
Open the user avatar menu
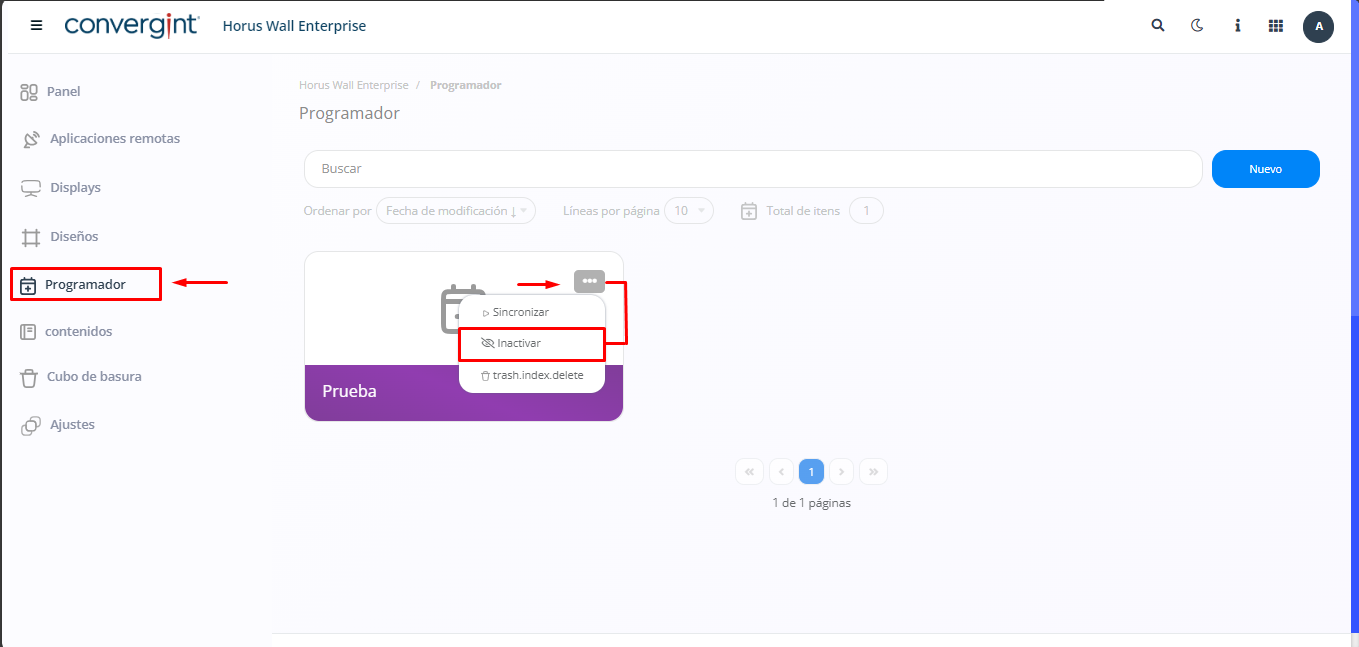pyautogui.click(x=1318, y=27)
